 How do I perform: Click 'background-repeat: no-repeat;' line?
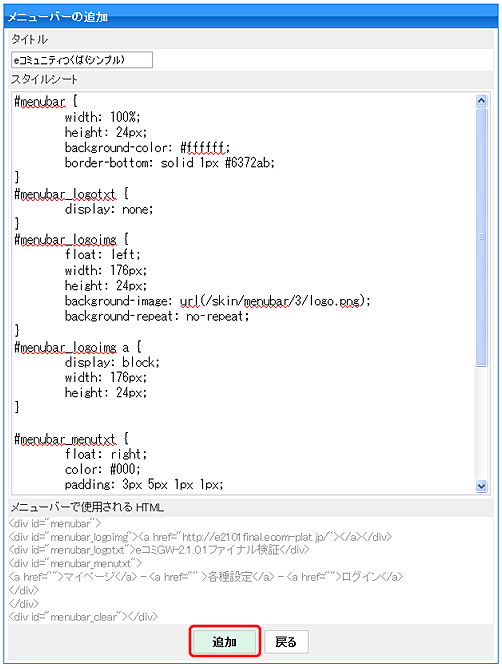pos(157,316)
